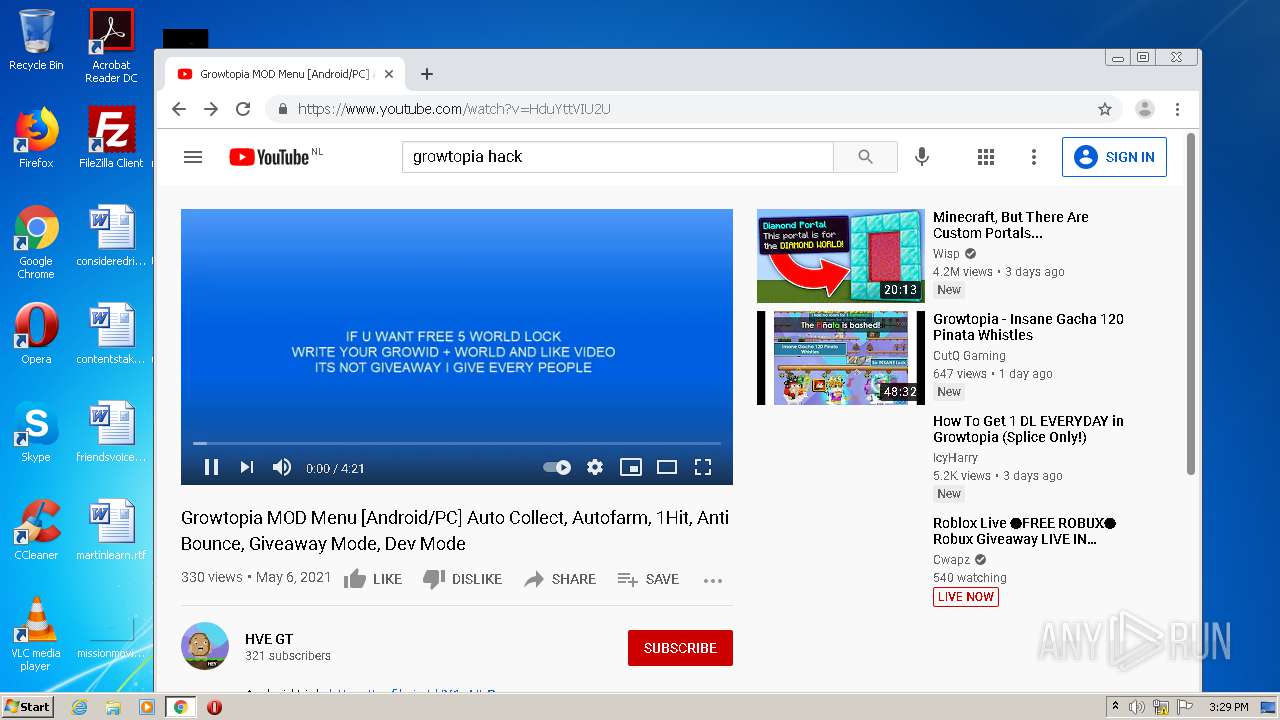Open media player taskbar icon
The height and width of the screenshot is (720, 1280).
(147, 707)
